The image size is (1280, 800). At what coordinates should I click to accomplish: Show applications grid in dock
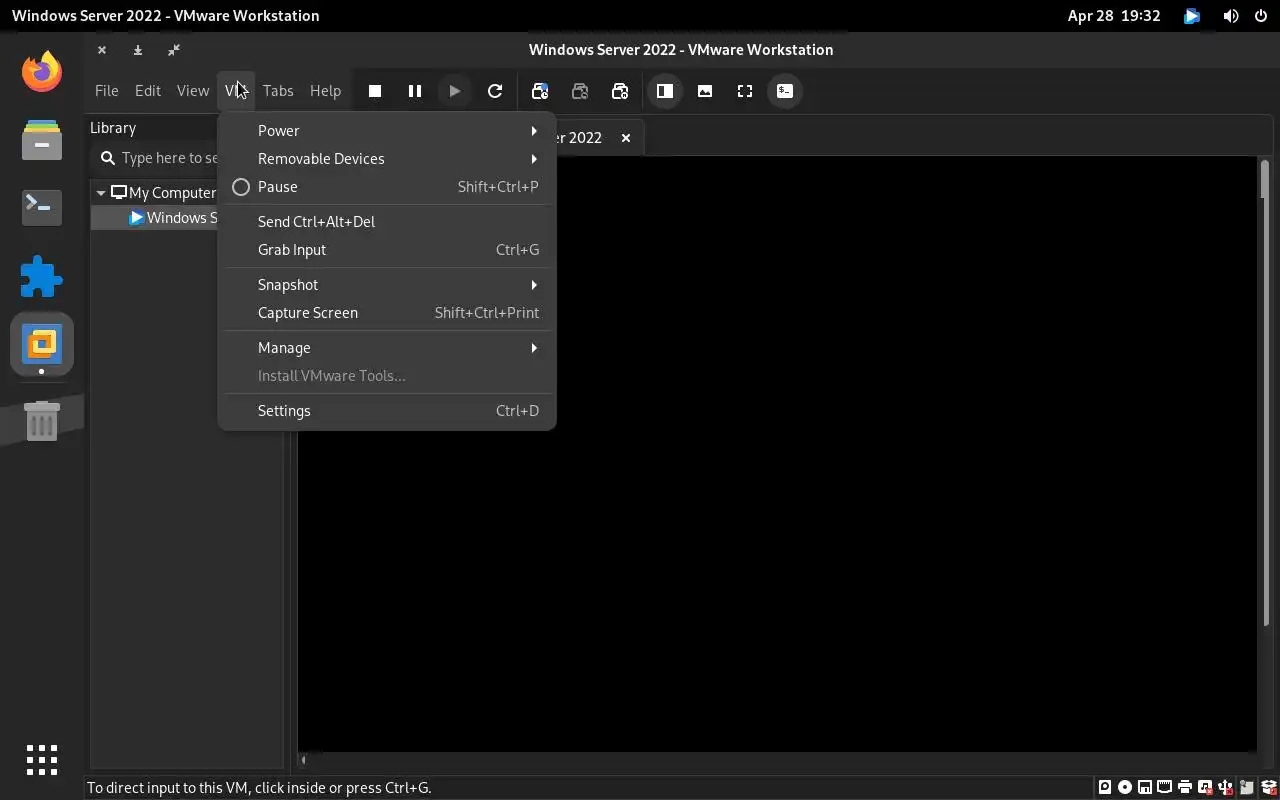click(42, 760)
